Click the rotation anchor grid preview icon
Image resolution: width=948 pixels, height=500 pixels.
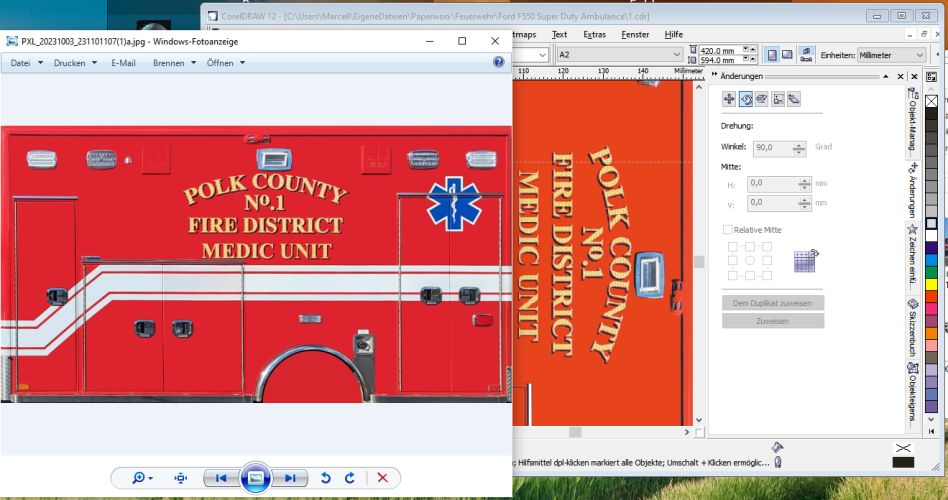tap(806, 261)
